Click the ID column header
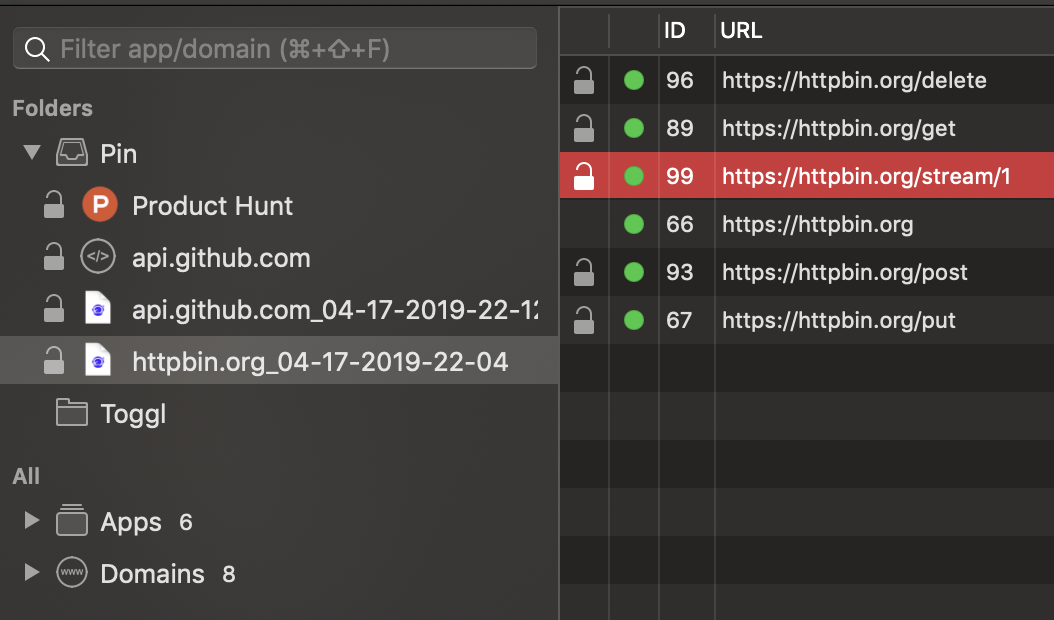Screen dimensions: 1054x620 coord(677,31)
